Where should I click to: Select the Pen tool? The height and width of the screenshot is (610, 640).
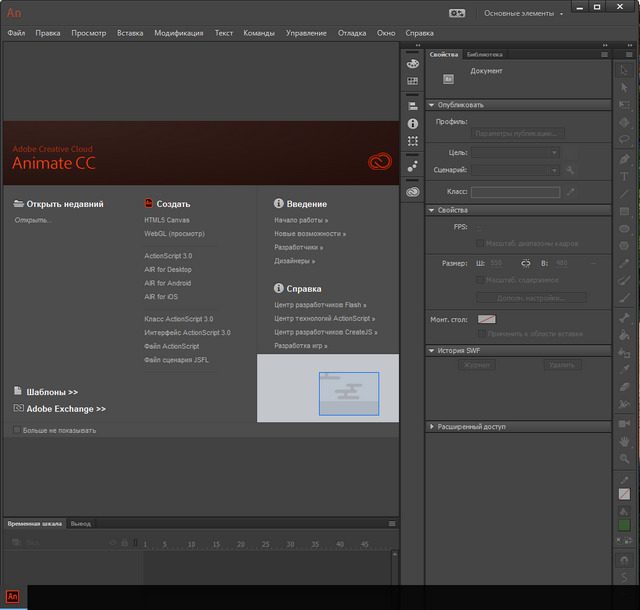[624, 159]
